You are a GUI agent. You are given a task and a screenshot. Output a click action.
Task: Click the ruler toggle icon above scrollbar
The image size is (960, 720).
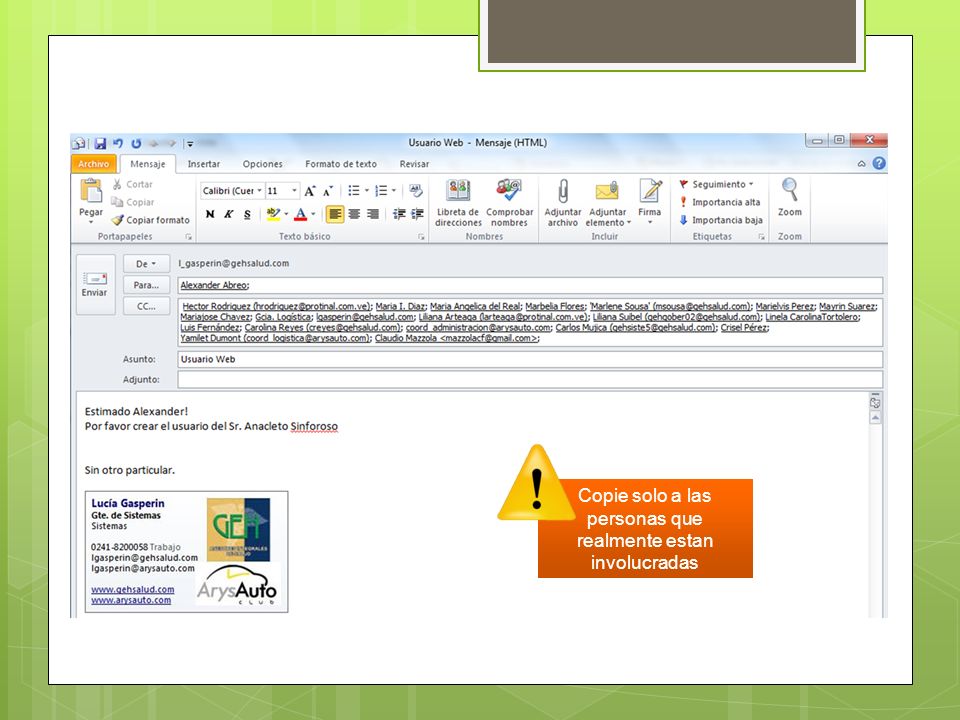tap(876, 402)
